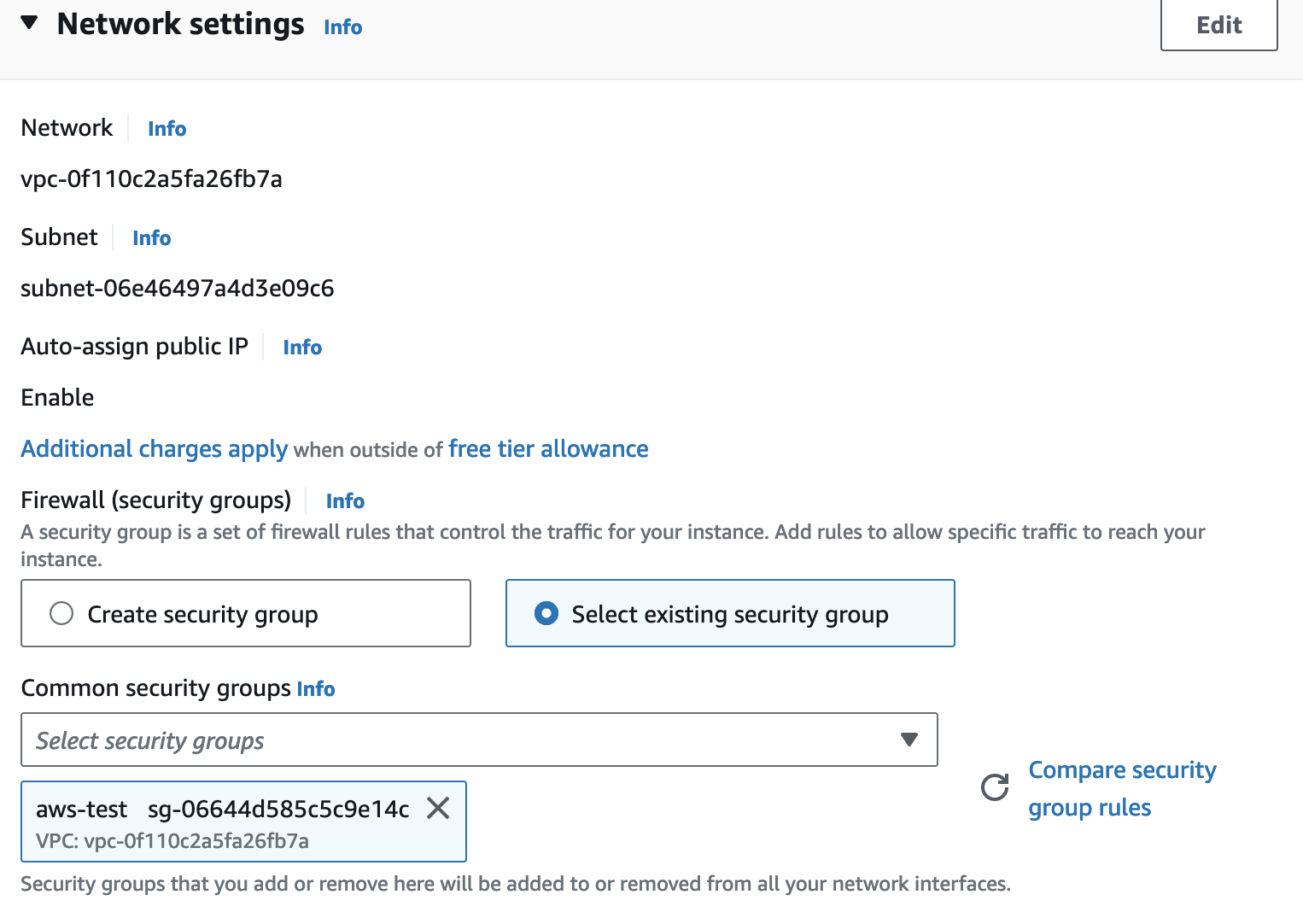Image resolution: width=1303 pixels, height=924 pixels.
Task: Open Info link beside Network settings heading
Action: tap(342, 27)
